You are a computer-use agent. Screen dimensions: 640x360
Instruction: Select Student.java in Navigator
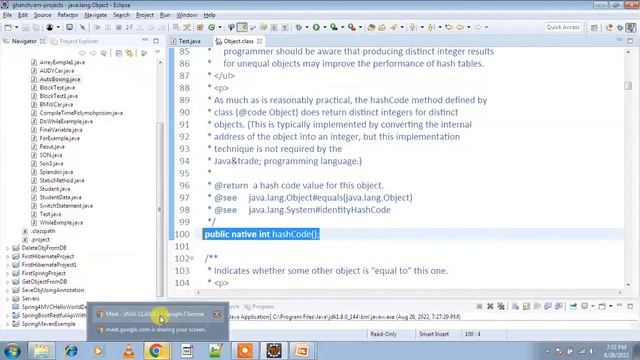pos(55,189)
